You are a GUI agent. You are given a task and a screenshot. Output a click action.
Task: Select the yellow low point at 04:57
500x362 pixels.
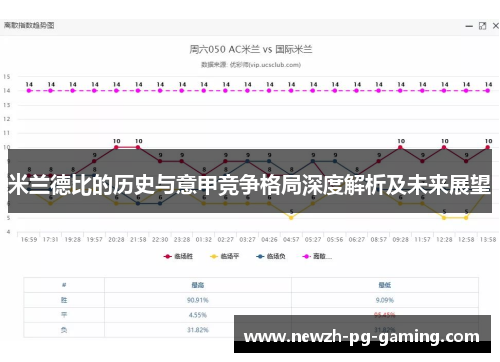291,218
